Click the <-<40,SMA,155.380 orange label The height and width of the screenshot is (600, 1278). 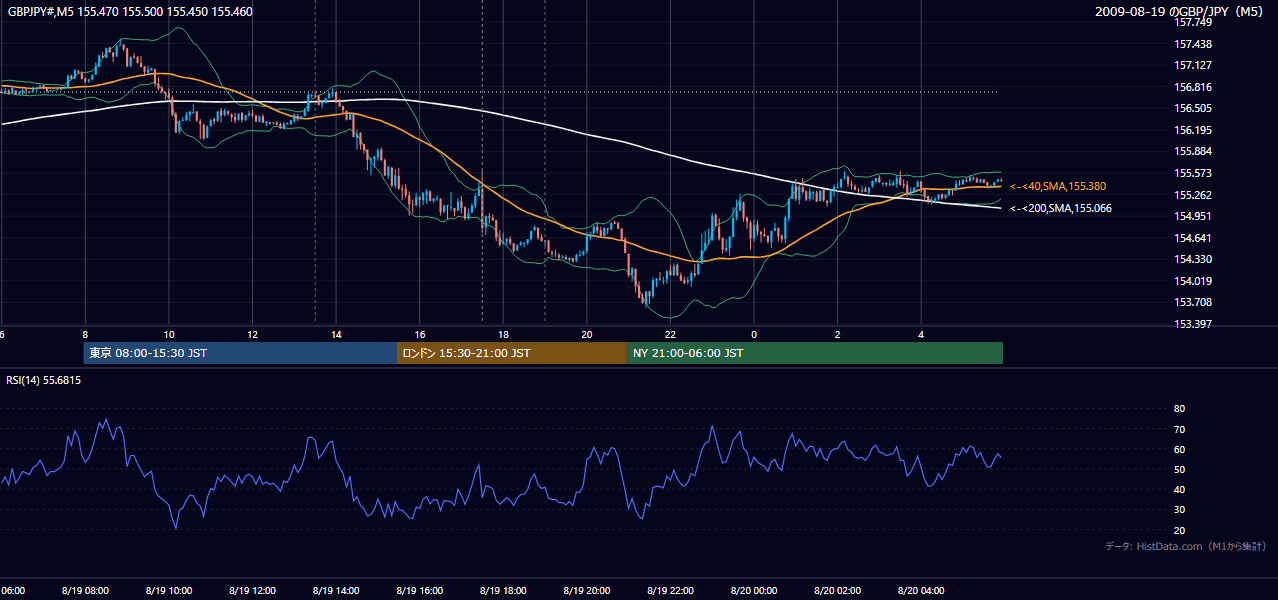pyautogui.click(x=1058, y=186)
